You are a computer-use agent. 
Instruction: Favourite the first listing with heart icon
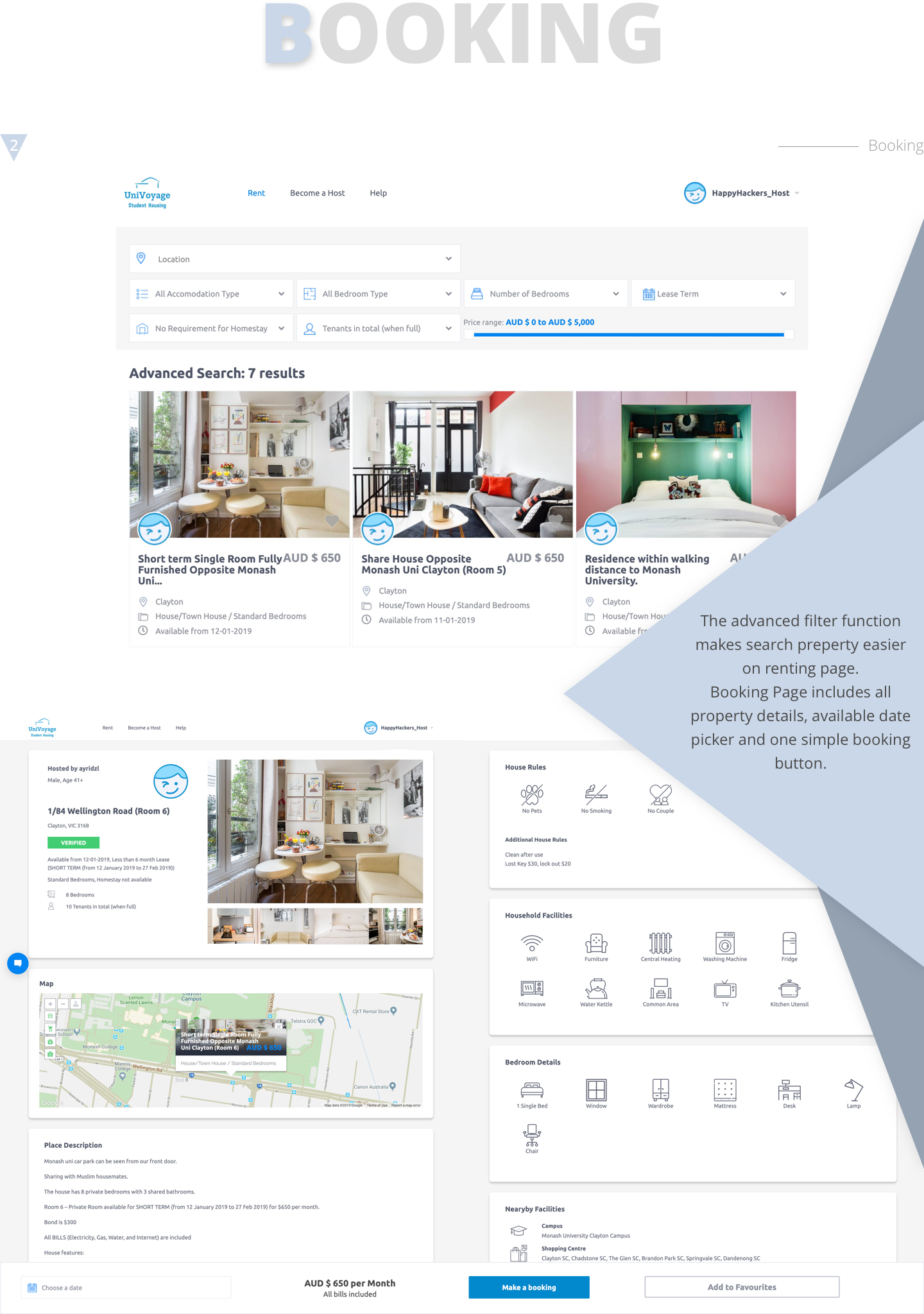pos(332,521)
